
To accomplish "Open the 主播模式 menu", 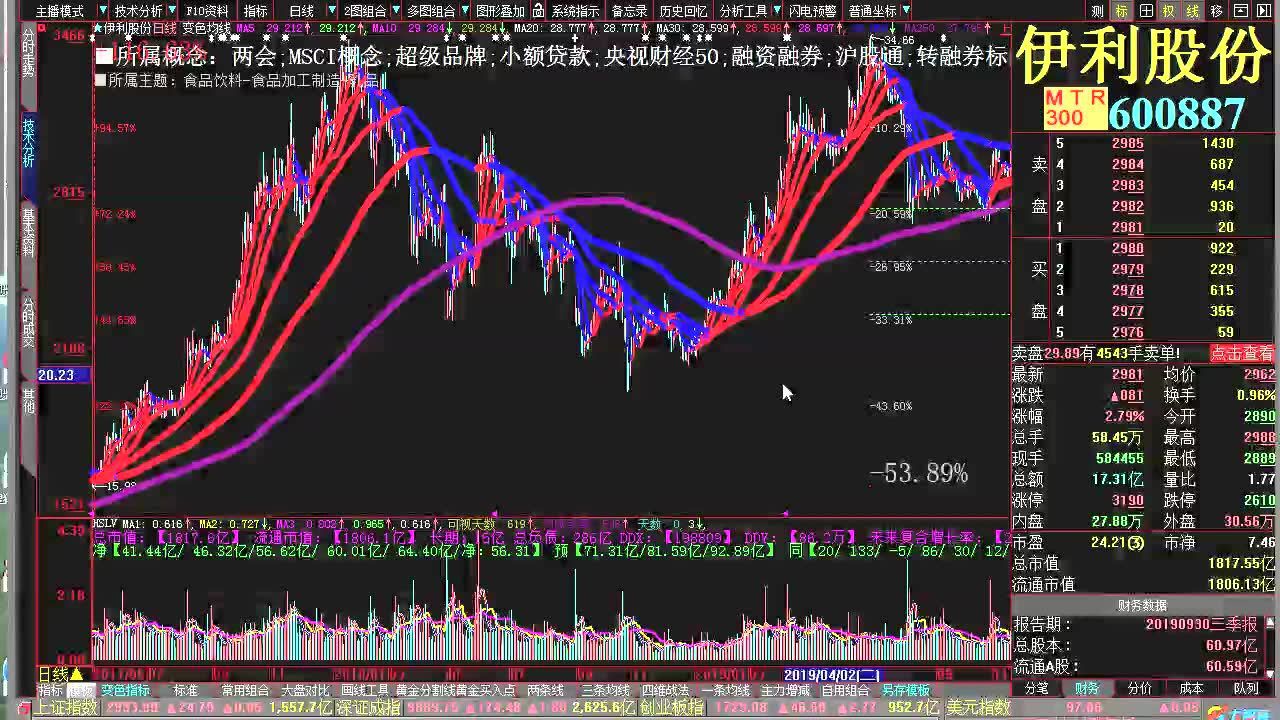I will pos(59,11).
